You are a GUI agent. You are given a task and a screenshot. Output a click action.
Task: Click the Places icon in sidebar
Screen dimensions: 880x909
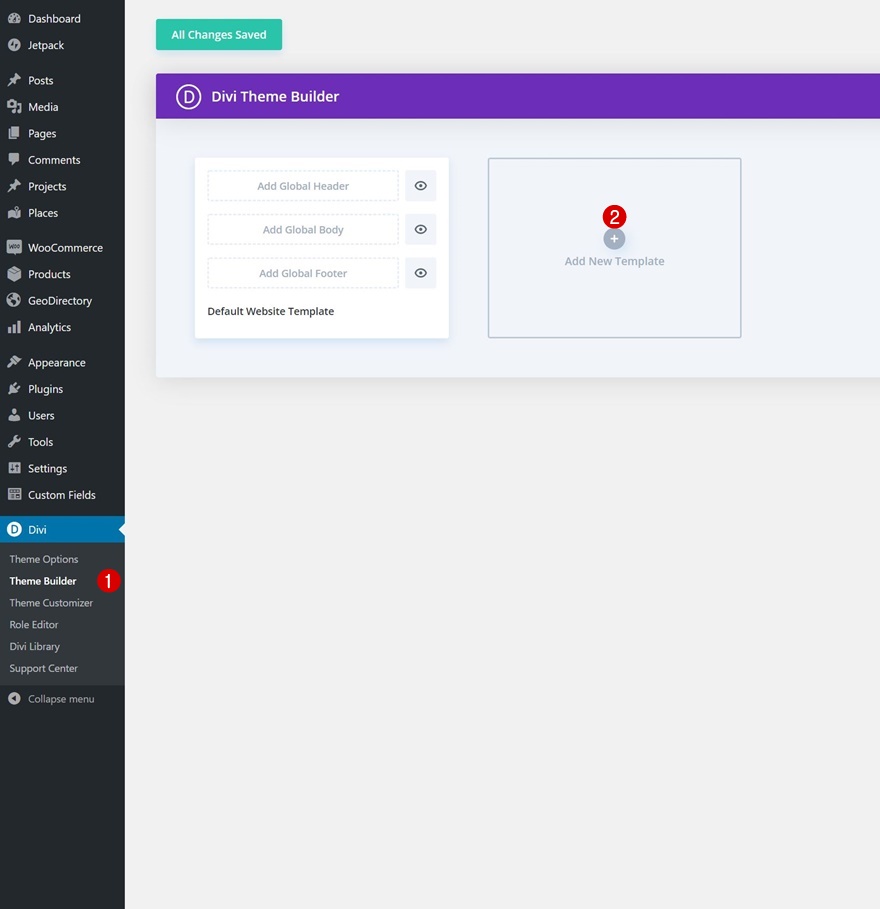pyautogui.click(x=14, y=213)
